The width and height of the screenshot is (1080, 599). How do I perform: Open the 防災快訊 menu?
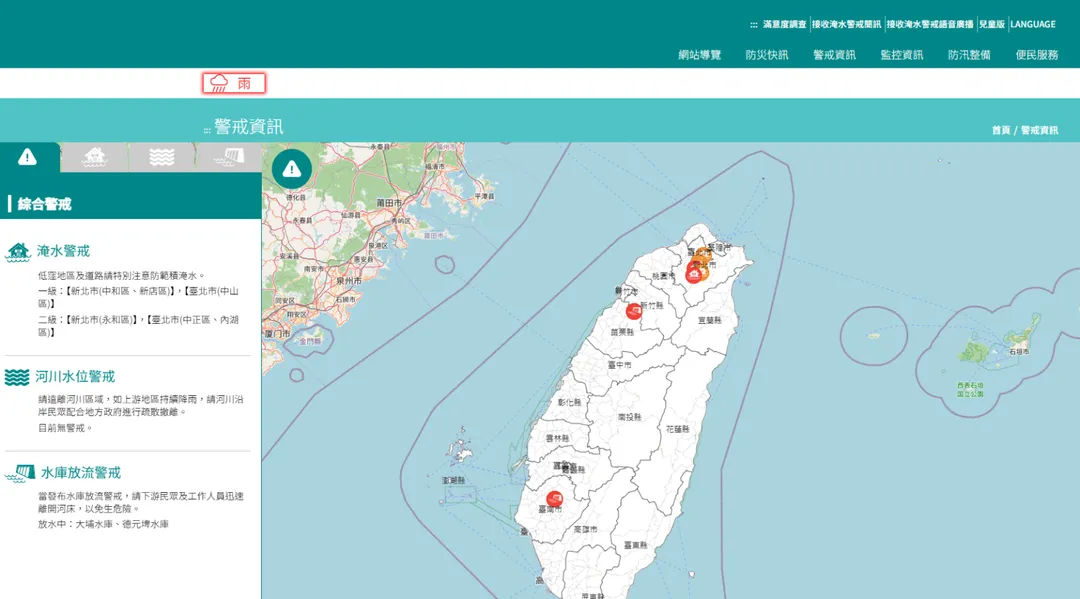pyautogui.click(x=767, y=55)
